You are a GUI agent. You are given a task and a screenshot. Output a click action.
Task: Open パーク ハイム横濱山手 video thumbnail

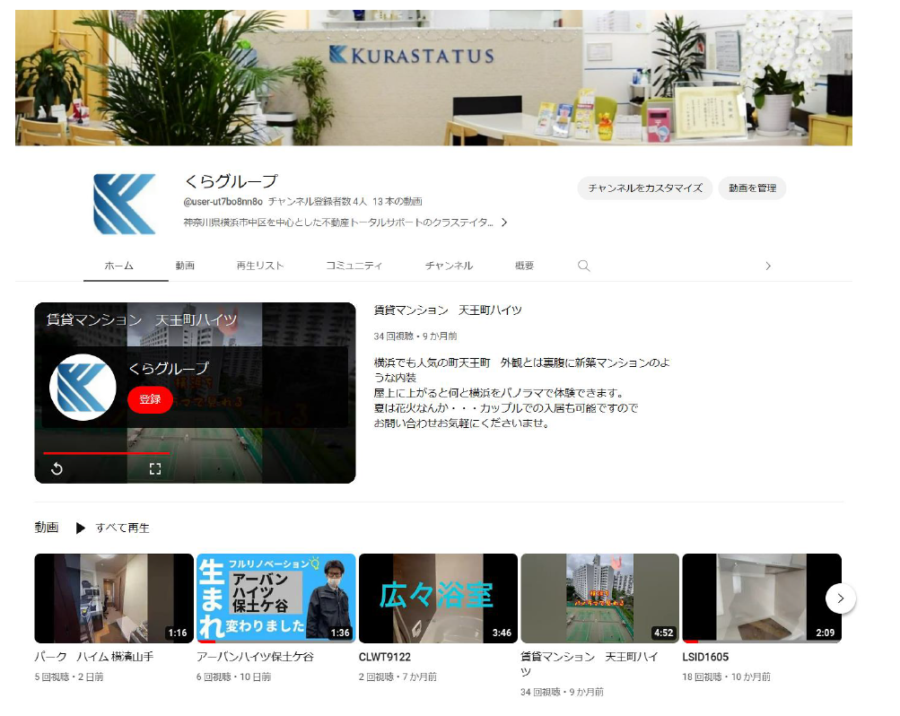click(x=114, y=598)
